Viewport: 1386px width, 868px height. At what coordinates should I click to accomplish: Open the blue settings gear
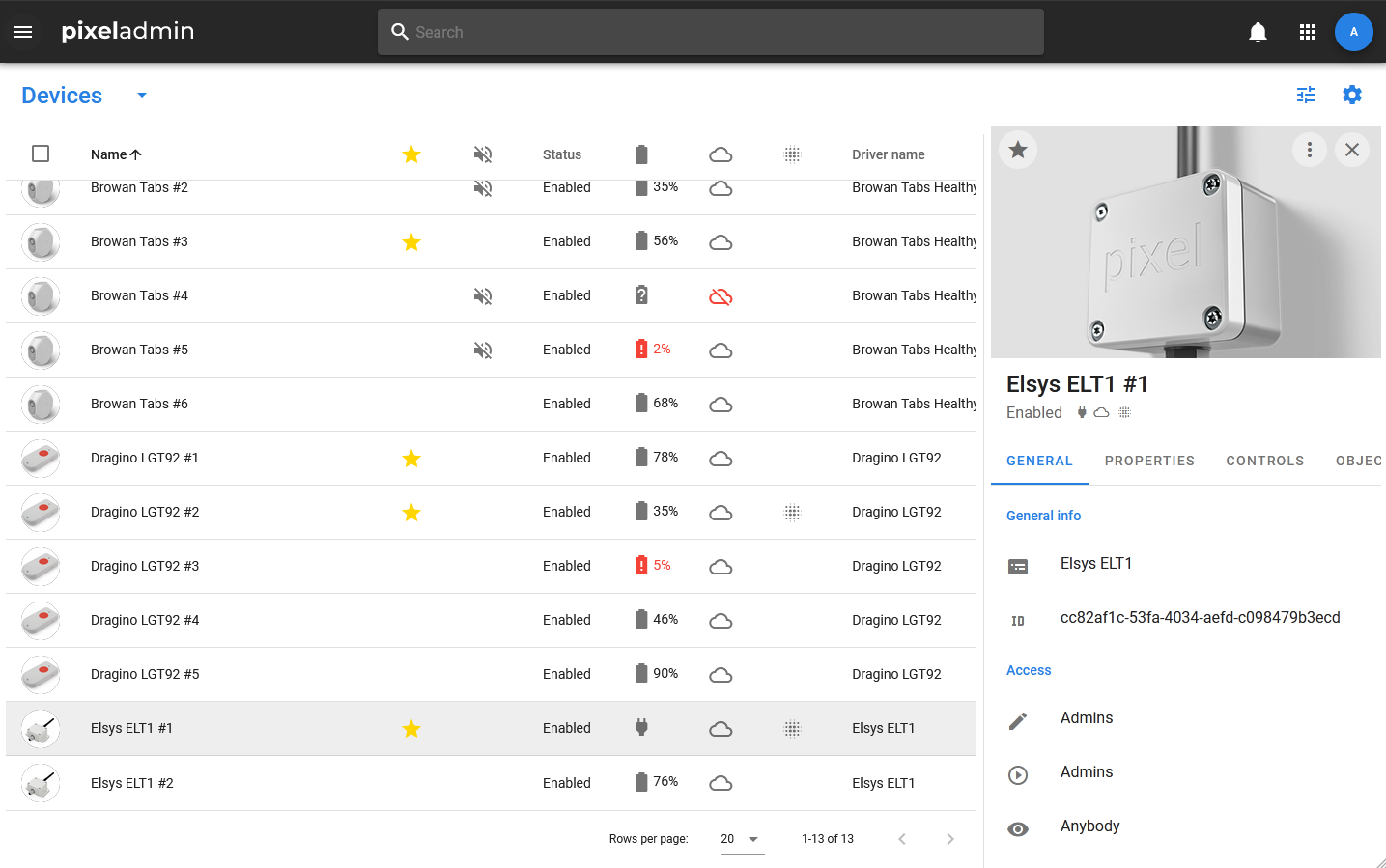point(1352,95)
